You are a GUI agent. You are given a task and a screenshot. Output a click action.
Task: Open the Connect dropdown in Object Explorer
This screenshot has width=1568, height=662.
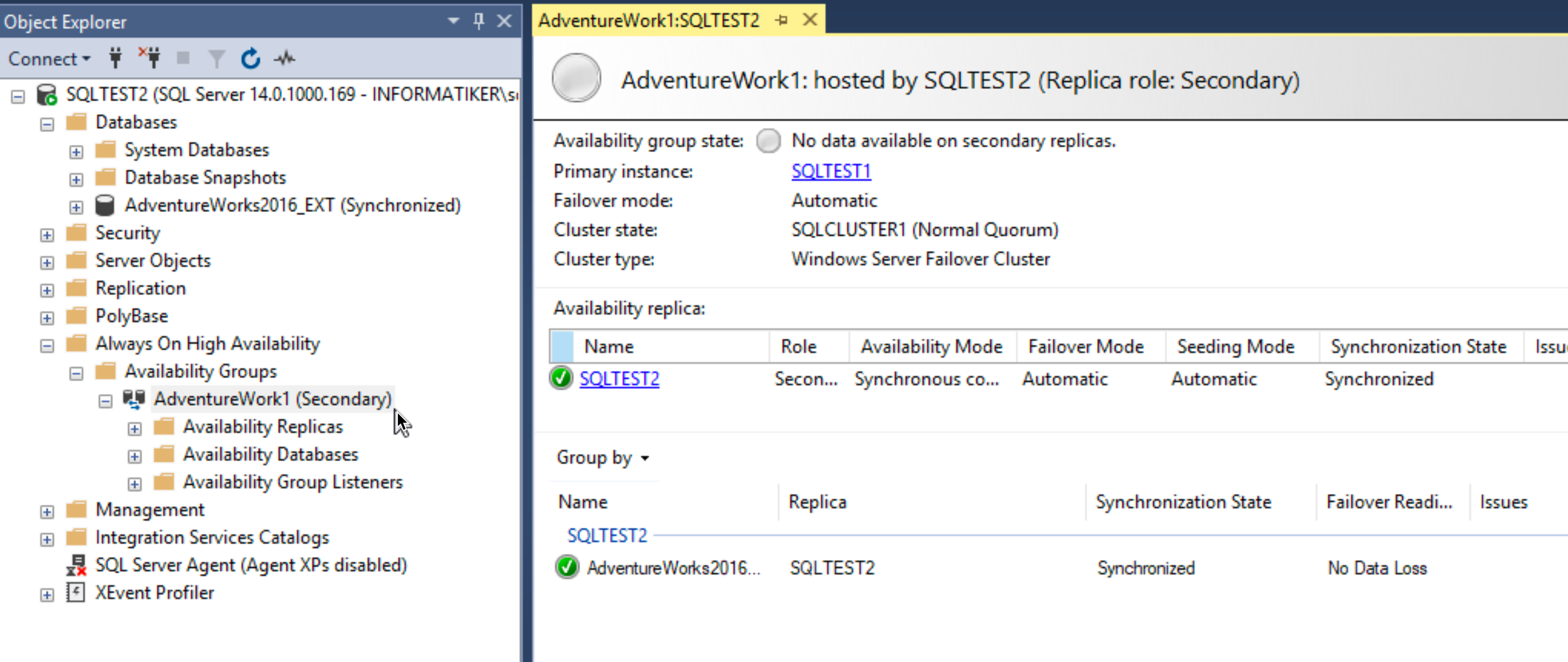[x=49, y=58]
